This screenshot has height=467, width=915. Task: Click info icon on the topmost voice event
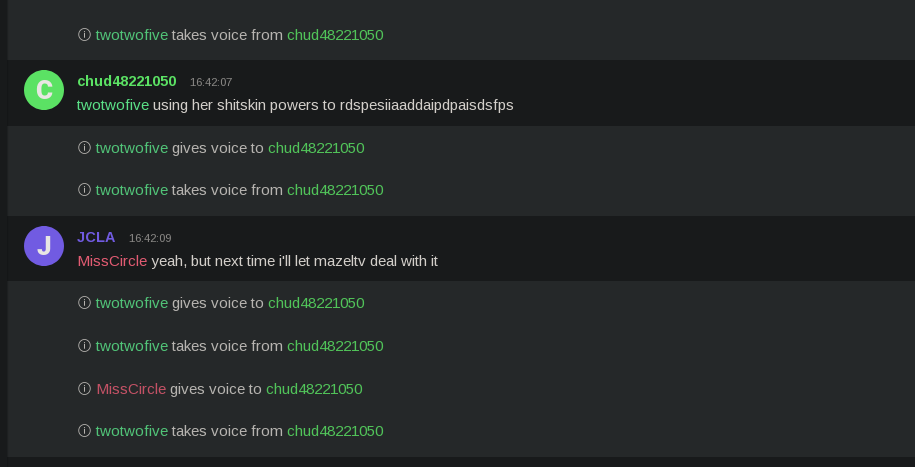(x=85, y=35)
